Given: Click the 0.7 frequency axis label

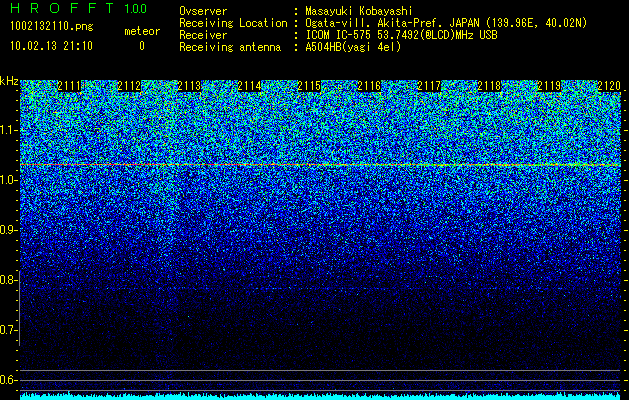Looking at the screenshot, I should point(8,330).
